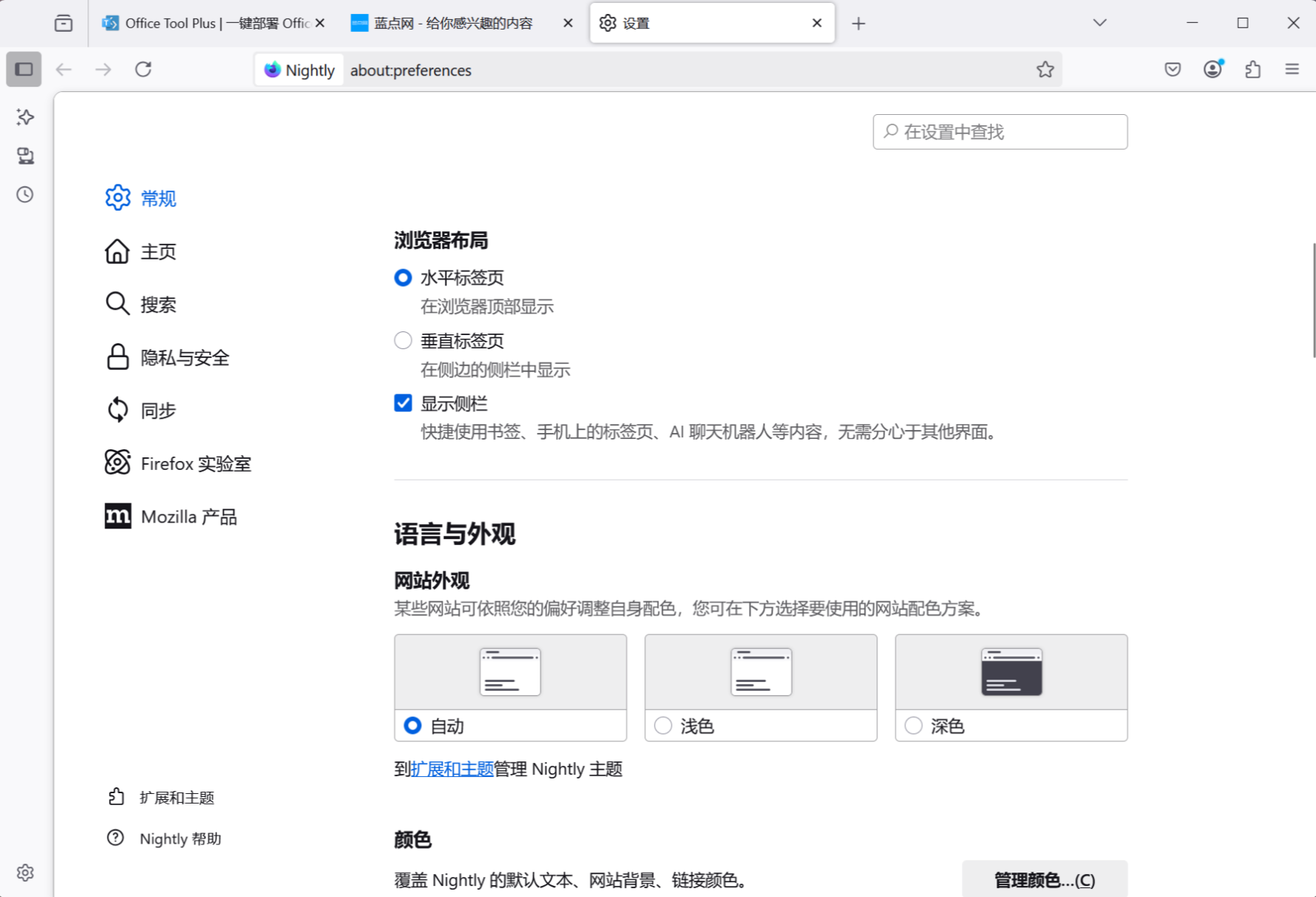Click the Pocket save icon
The image size is (1316, 897).
tap(1172, 70)
